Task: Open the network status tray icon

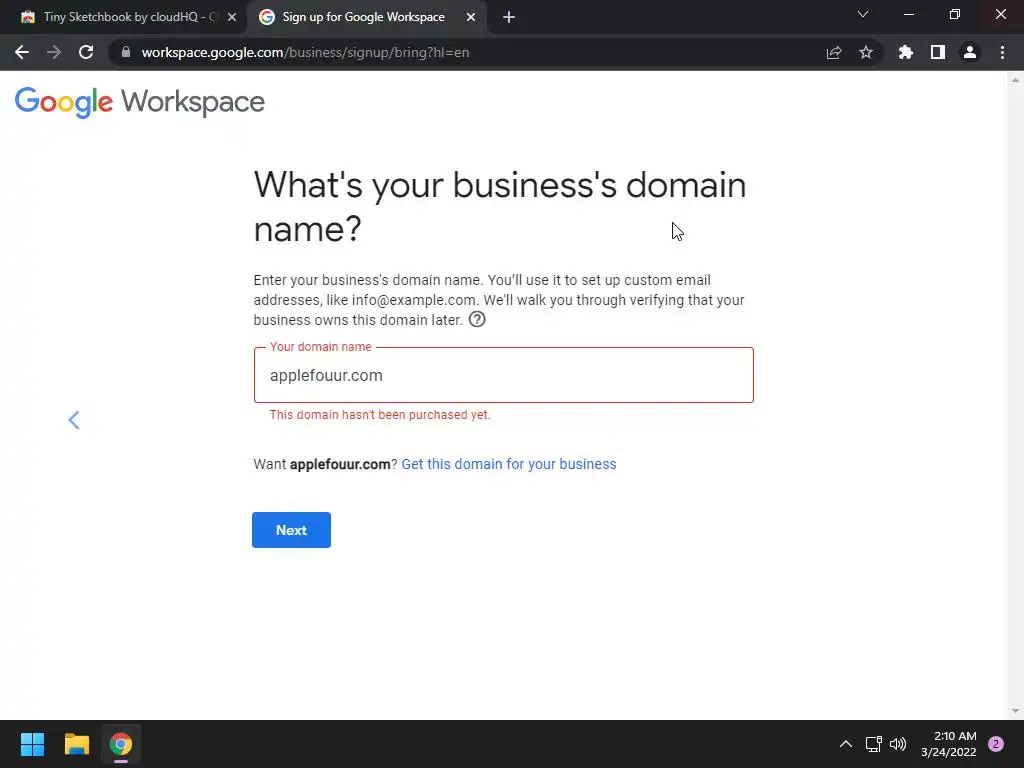Action: 873,744
